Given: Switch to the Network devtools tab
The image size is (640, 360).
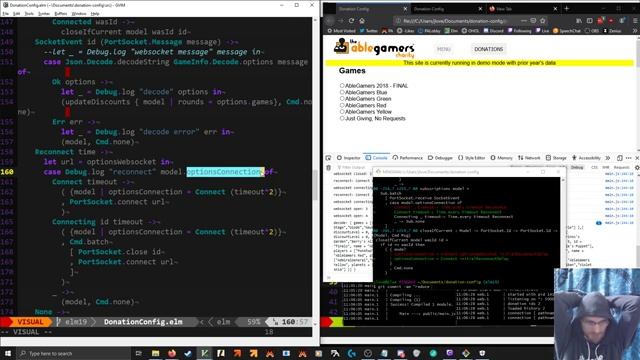Looking at the screenshot, I should pos(529,158).
